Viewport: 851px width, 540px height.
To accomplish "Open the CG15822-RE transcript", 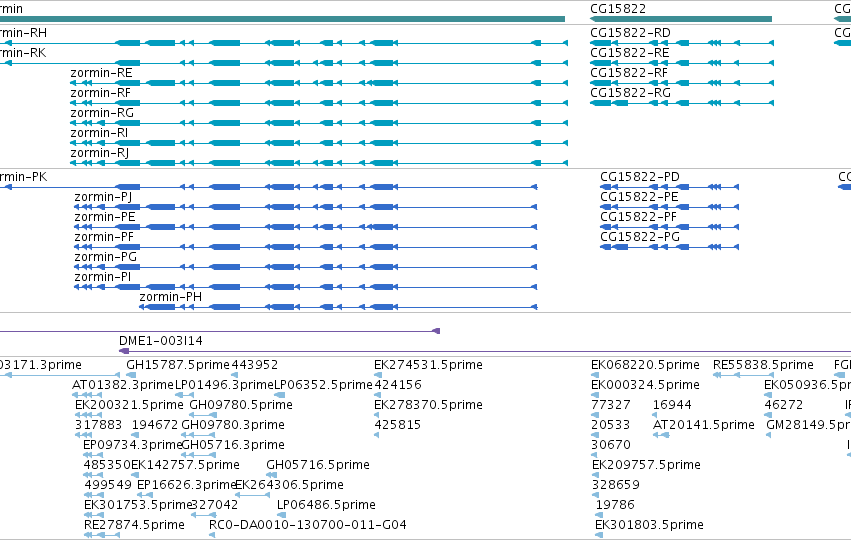I will click(630, 53).
